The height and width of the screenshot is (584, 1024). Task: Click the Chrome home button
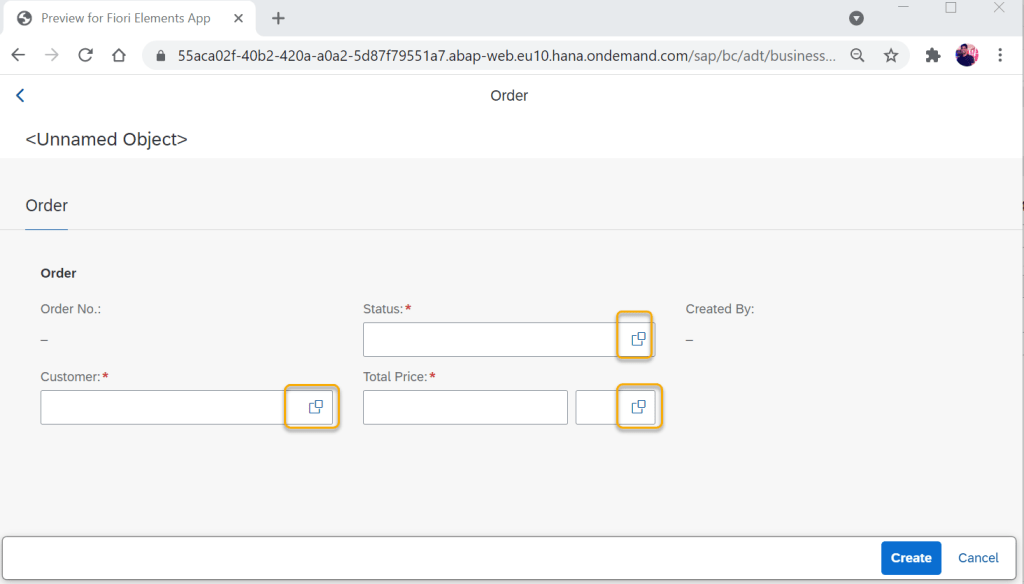(119, 56)
